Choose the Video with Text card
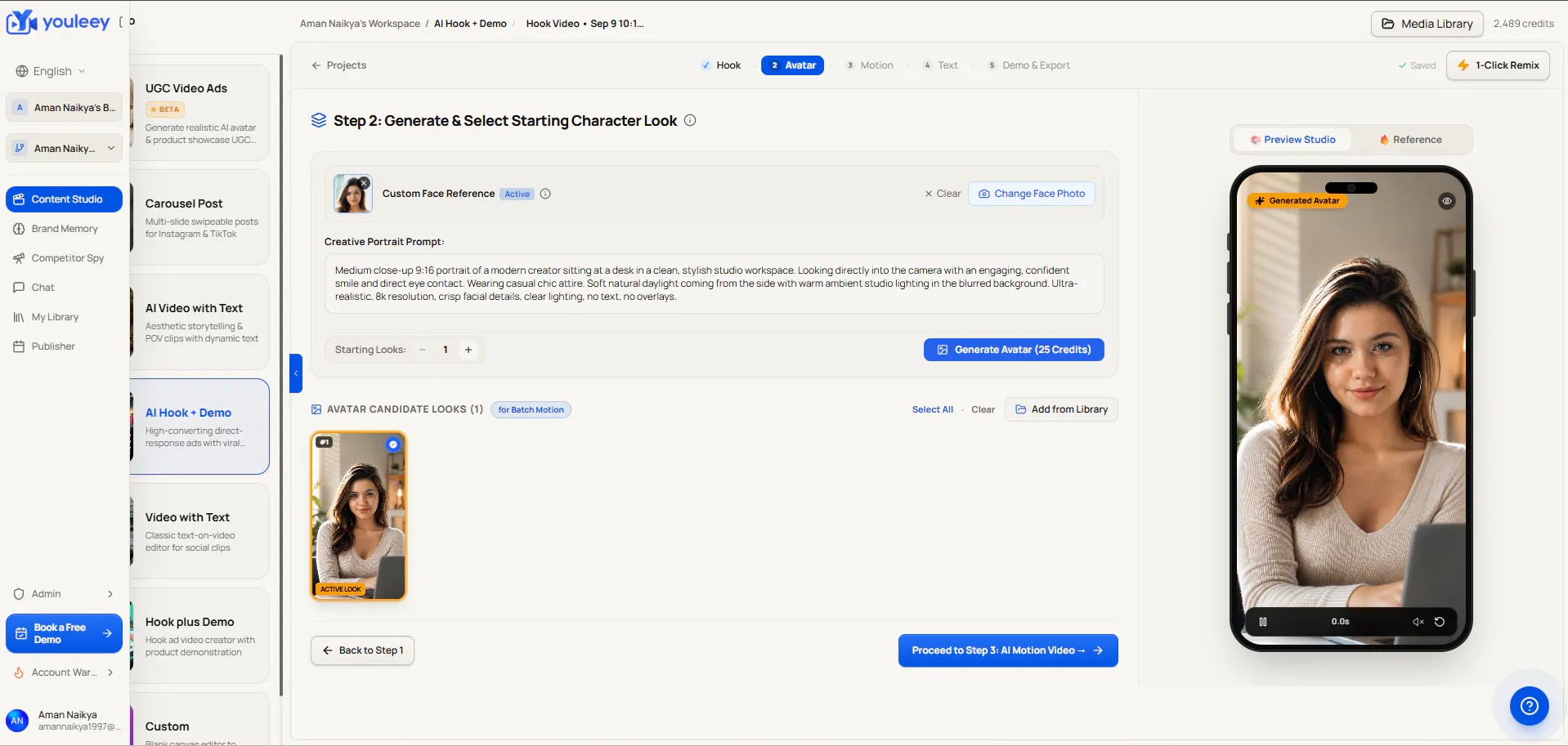Viewport: 1568px width, 746px height. tap(199, 531)
